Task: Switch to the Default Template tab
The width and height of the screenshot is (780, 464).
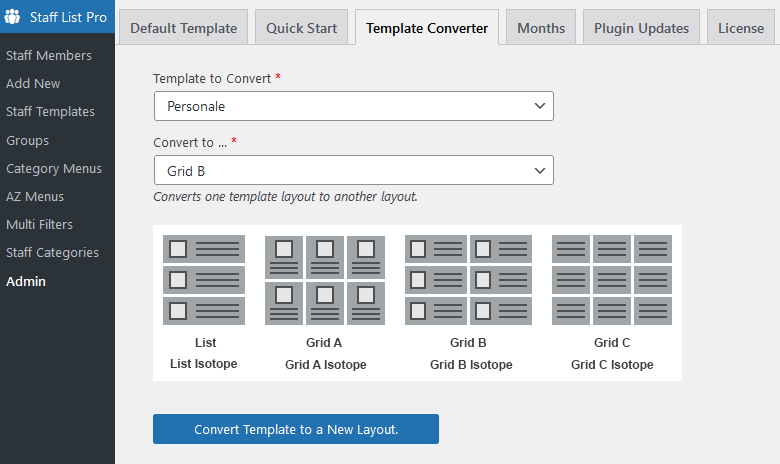Action: pyautogui.click(x=183, y=28)
